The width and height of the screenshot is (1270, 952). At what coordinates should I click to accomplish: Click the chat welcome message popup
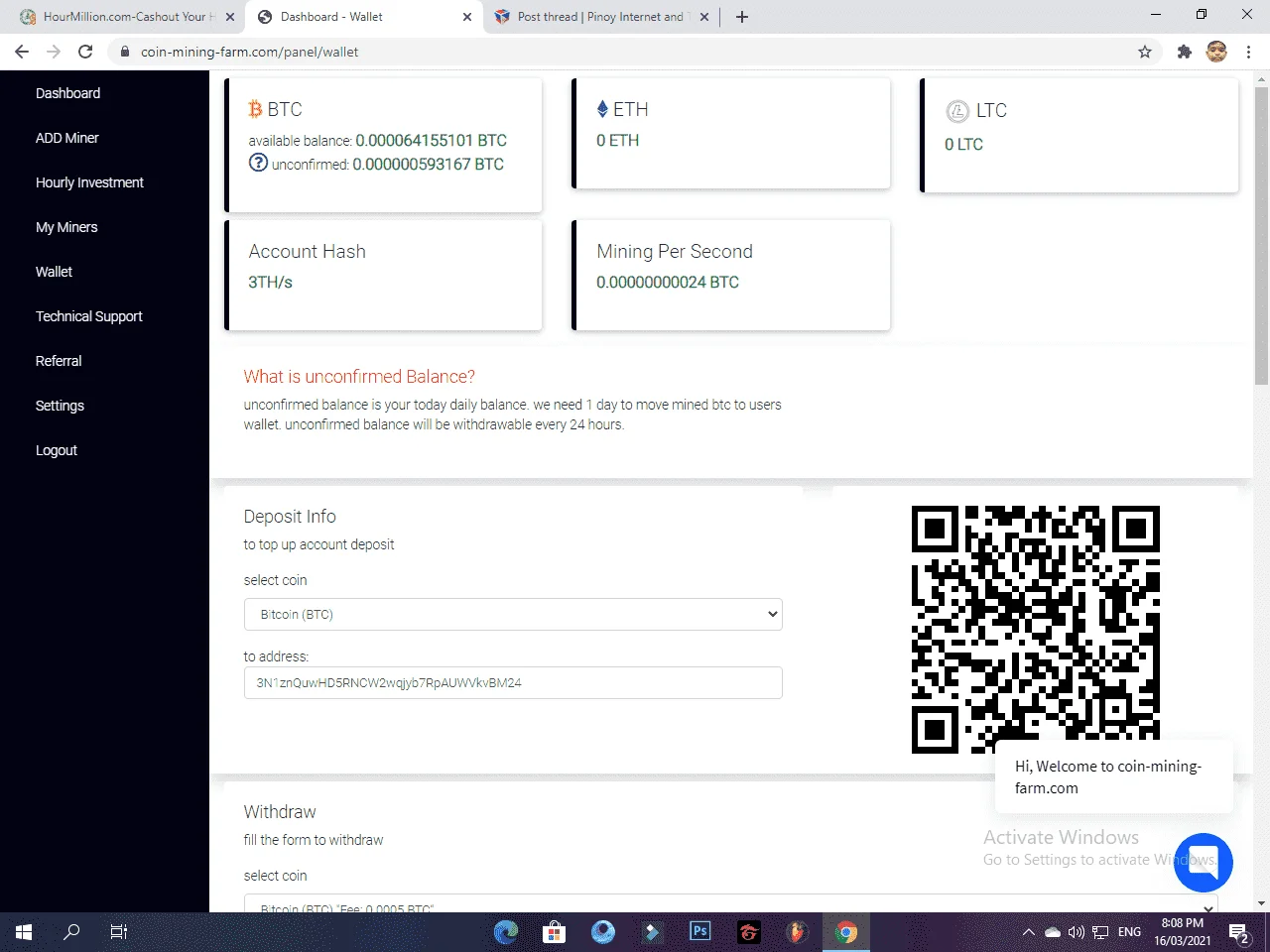point(1114,777)
